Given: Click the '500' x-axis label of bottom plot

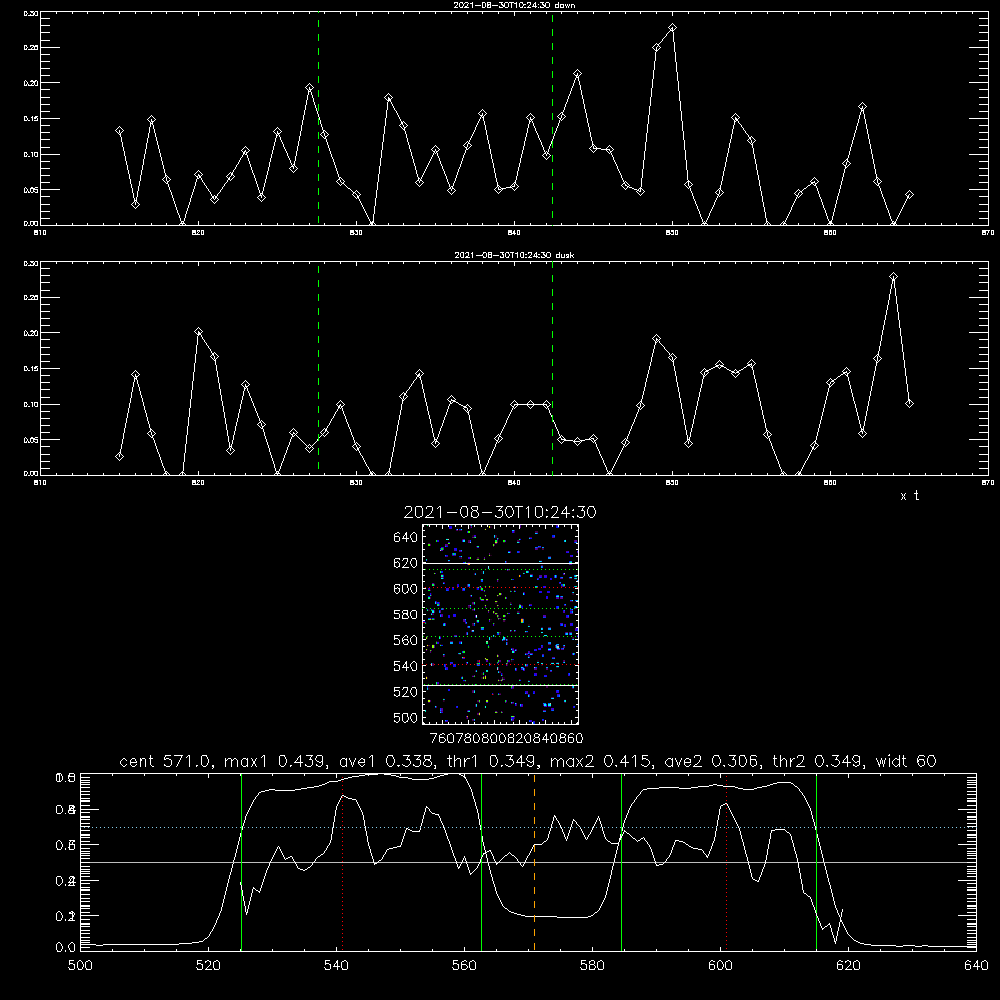Looking at the screenshot, I should [x=80, y=966].
